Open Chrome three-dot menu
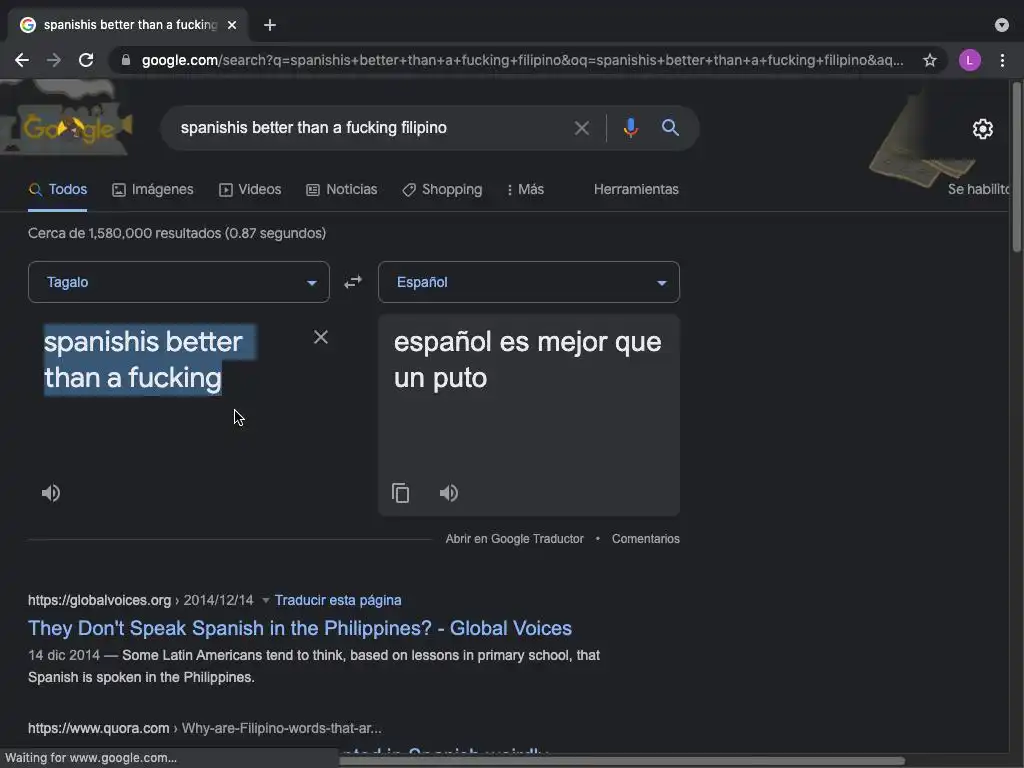Viewport: 1024px width, 768px height. [1002, 60]
